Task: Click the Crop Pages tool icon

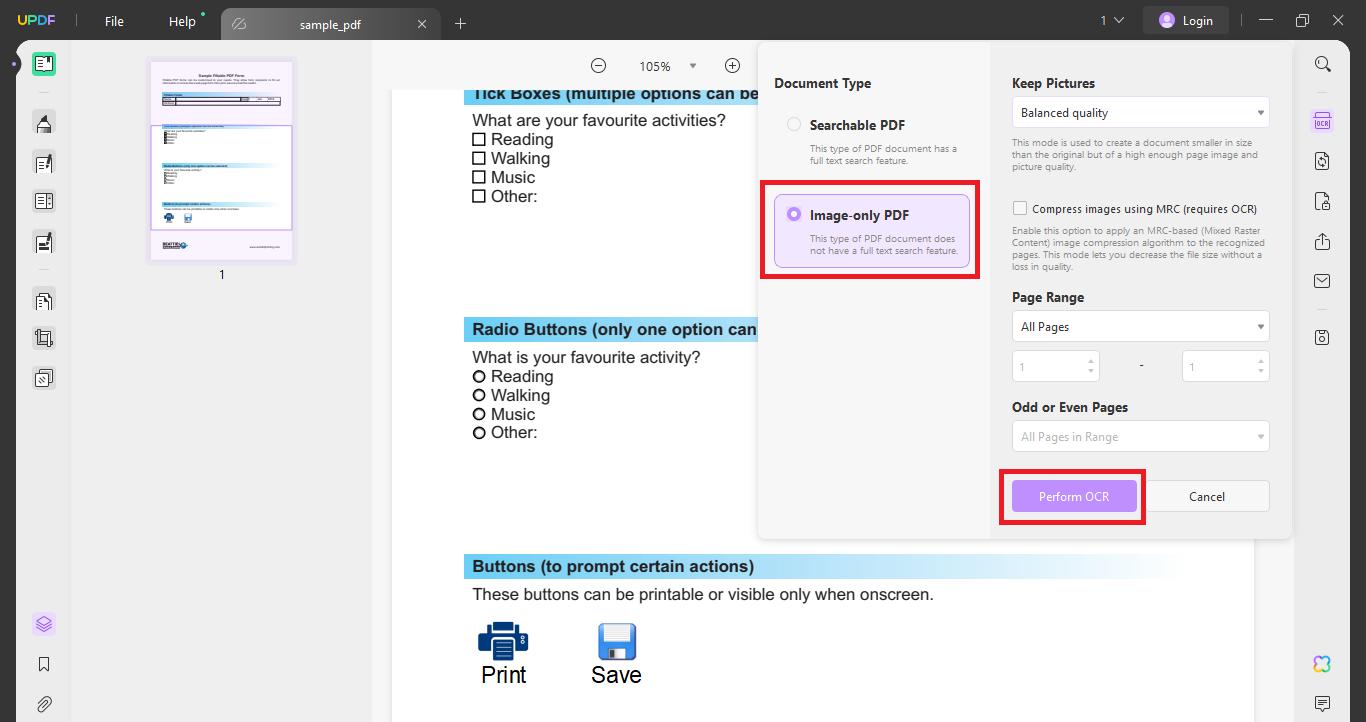Action: pyautogui.click(x=43, y=338)
